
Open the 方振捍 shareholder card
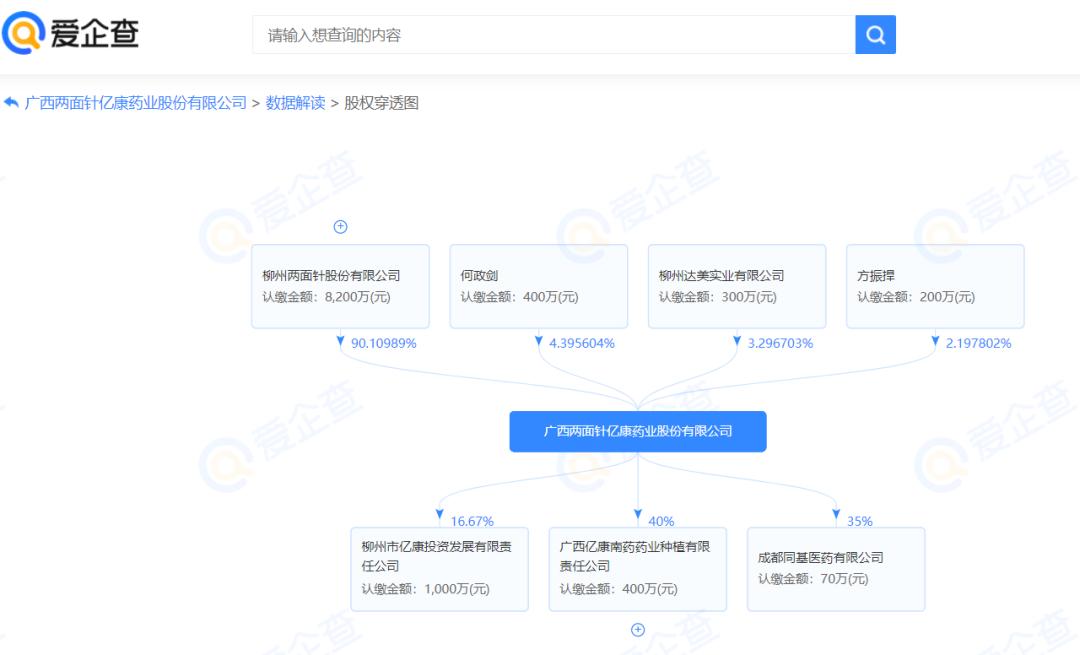point(935,286)
